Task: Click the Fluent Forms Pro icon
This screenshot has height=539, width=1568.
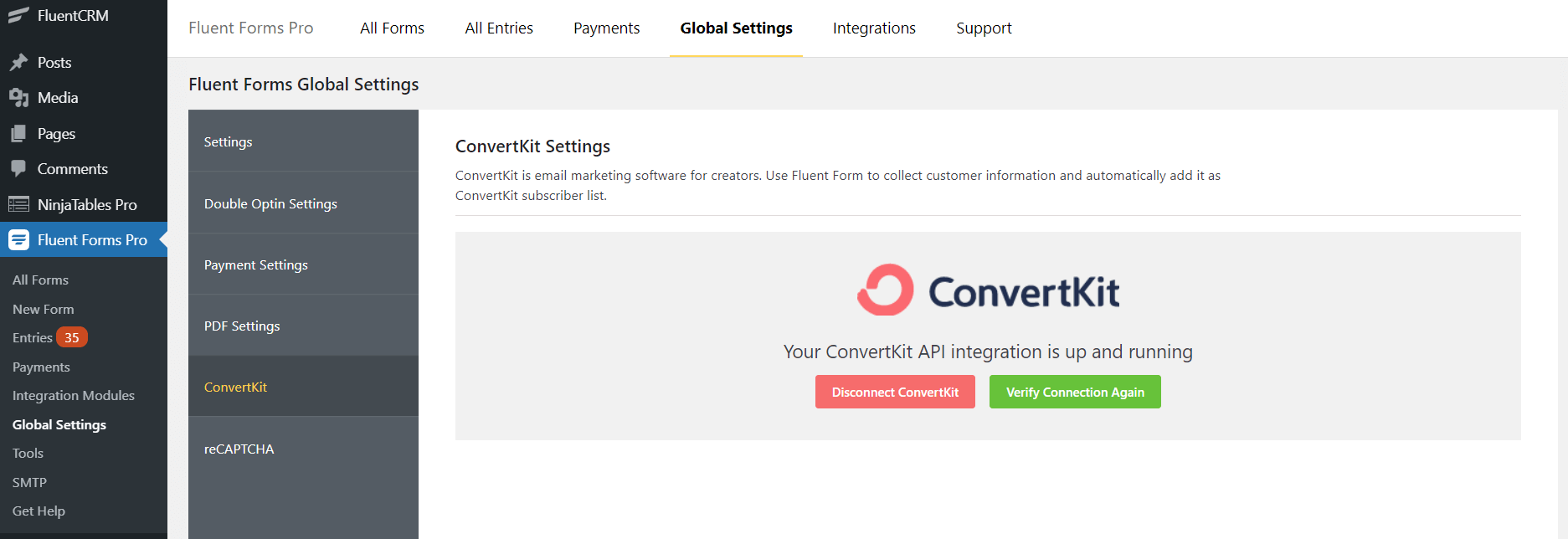Action: click(x=18, y=240)
